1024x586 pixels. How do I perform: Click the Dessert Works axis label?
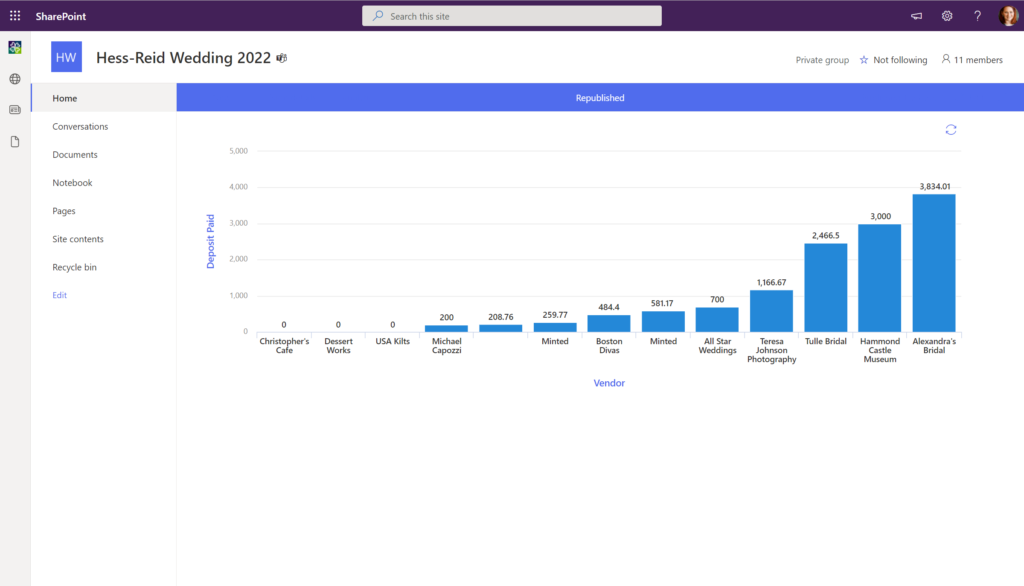pyautogui.click(x=338, y=346)
